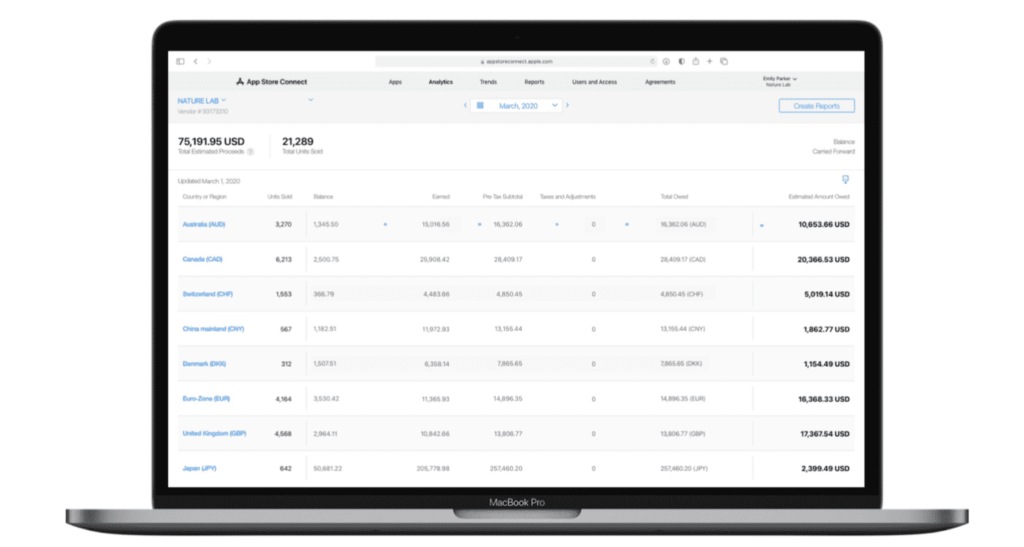Screen dimensions: 1024x547
Task: Click the Taxes and Adjustments column header
Action: (x=568, y=196)
